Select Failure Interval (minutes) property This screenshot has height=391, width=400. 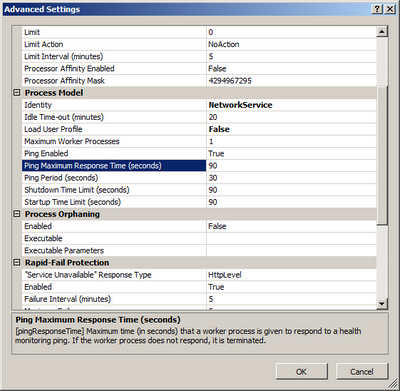pyautogui.click(x=114, y=299)
